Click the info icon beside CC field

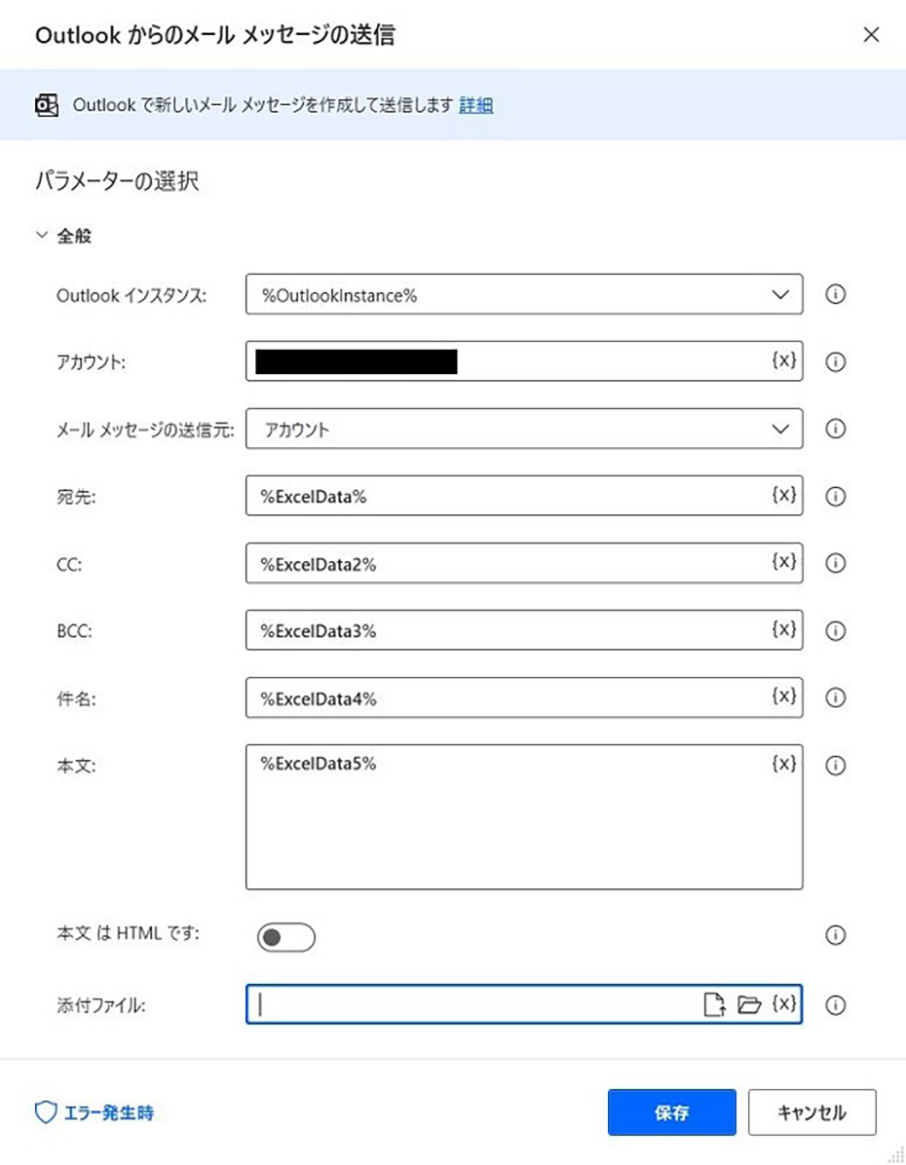(x=835, y=563)
